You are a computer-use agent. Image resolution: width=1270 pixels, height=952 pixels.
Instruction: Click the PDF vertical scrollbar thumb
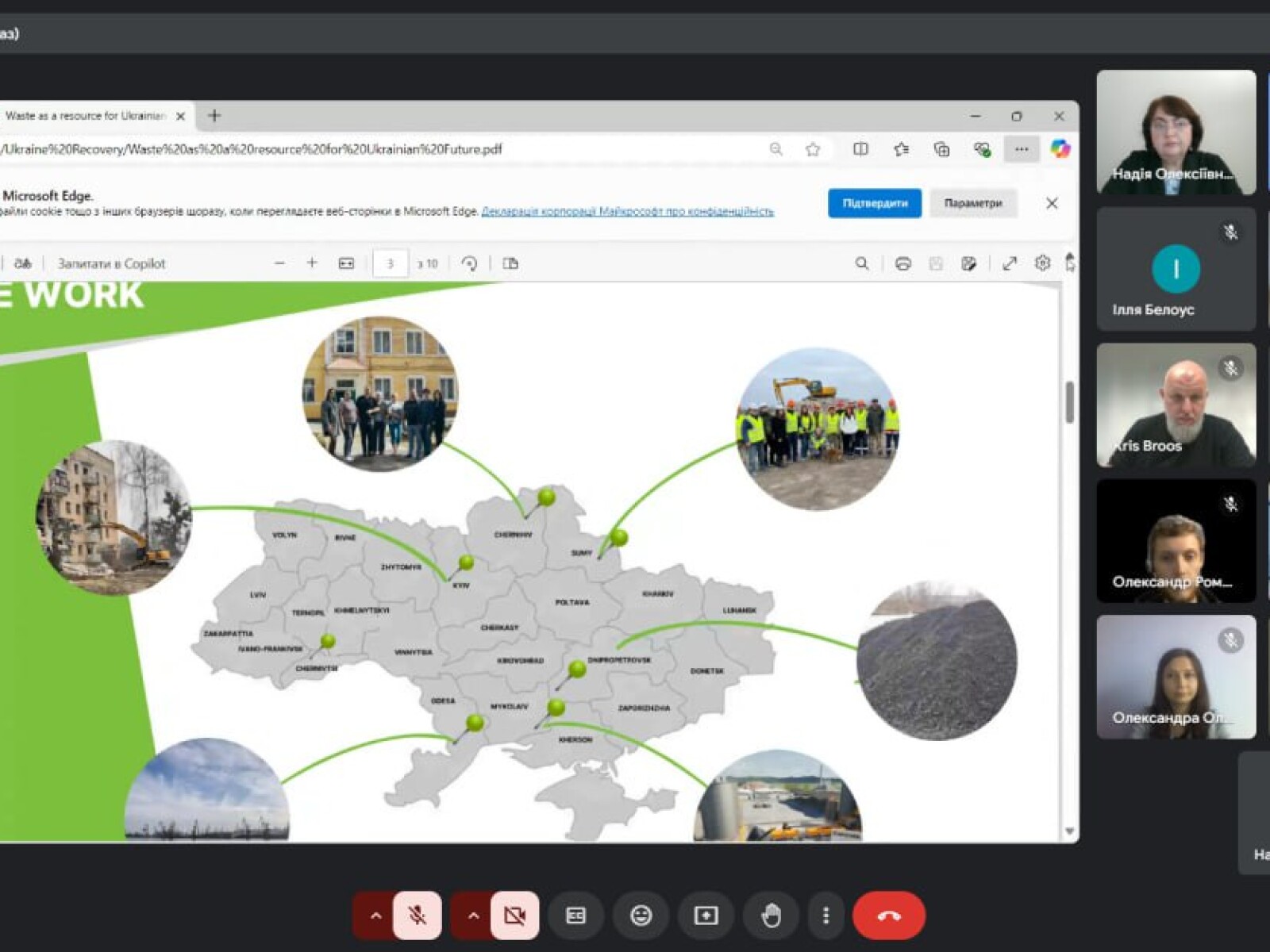1069,402
